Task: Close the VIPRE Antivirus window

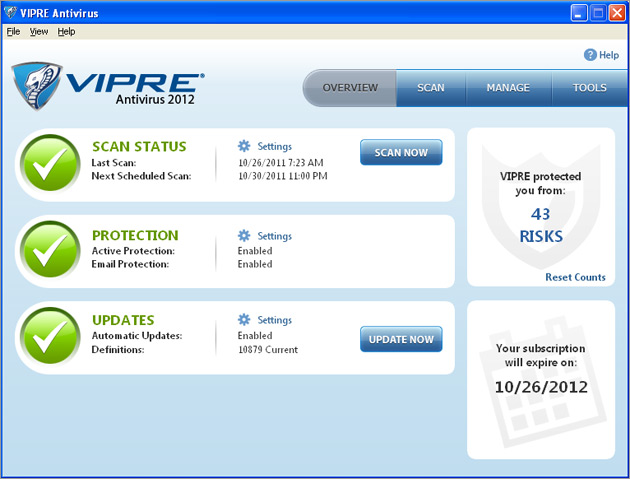Action: tap(617, 13)
